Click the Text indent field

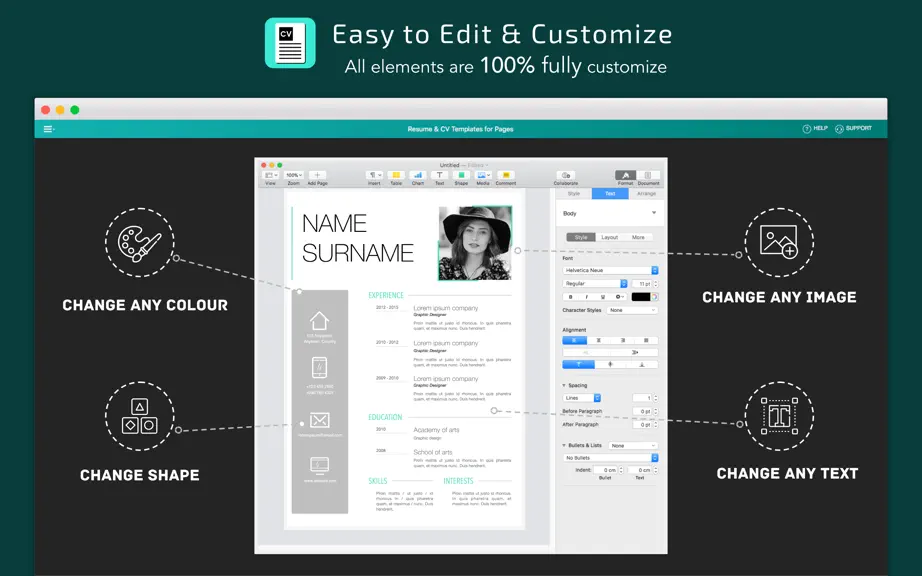coord(640,470)
